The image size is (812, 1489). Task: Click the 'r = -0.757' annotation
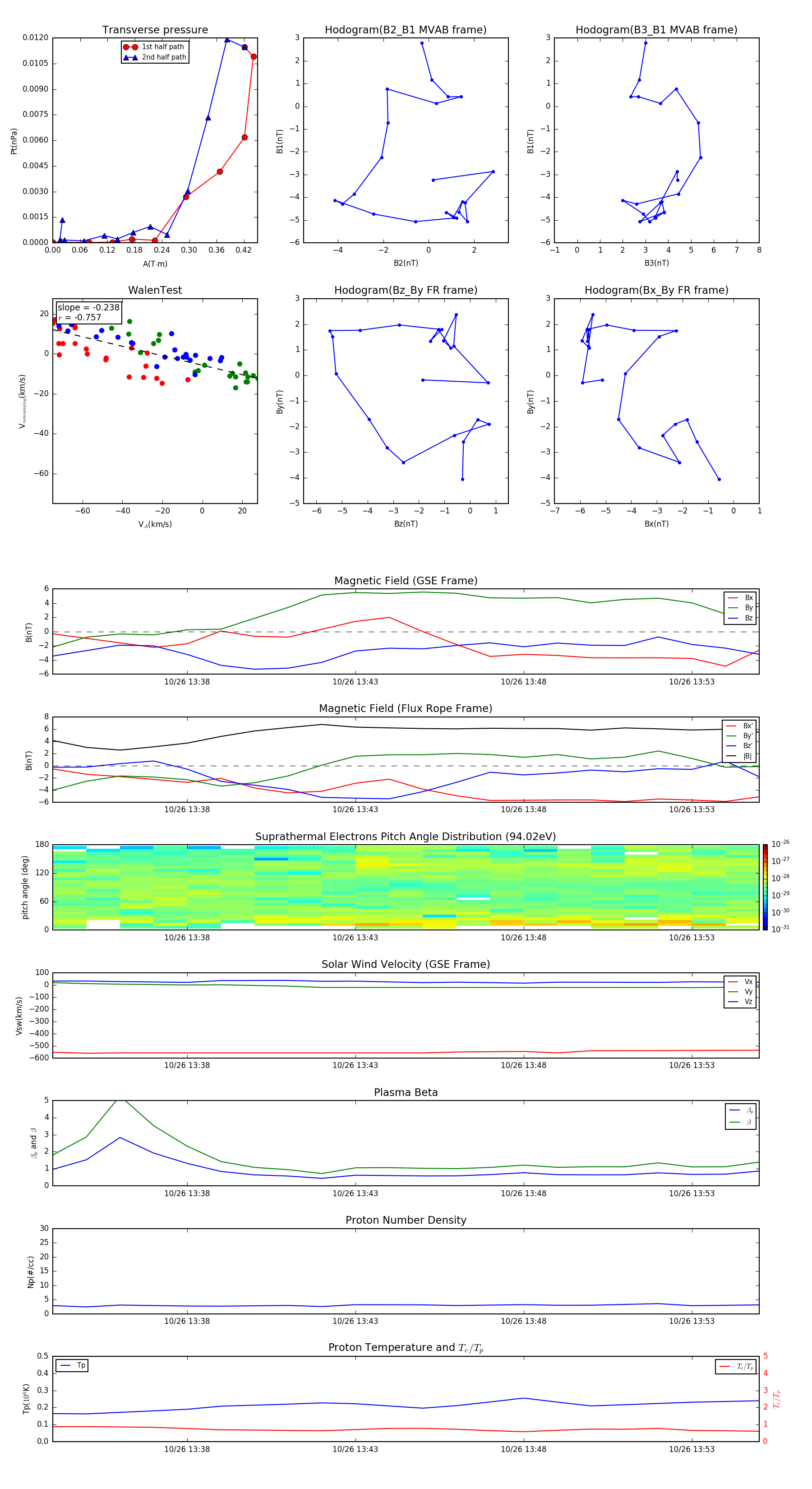[80, 317]
